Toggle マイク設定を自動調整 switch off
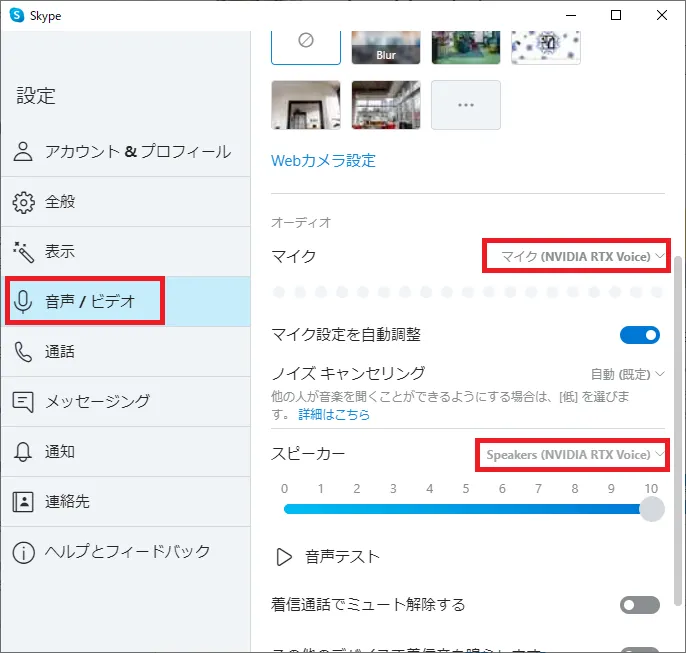The height and width of the screenshot is (653, 686). 640,335
